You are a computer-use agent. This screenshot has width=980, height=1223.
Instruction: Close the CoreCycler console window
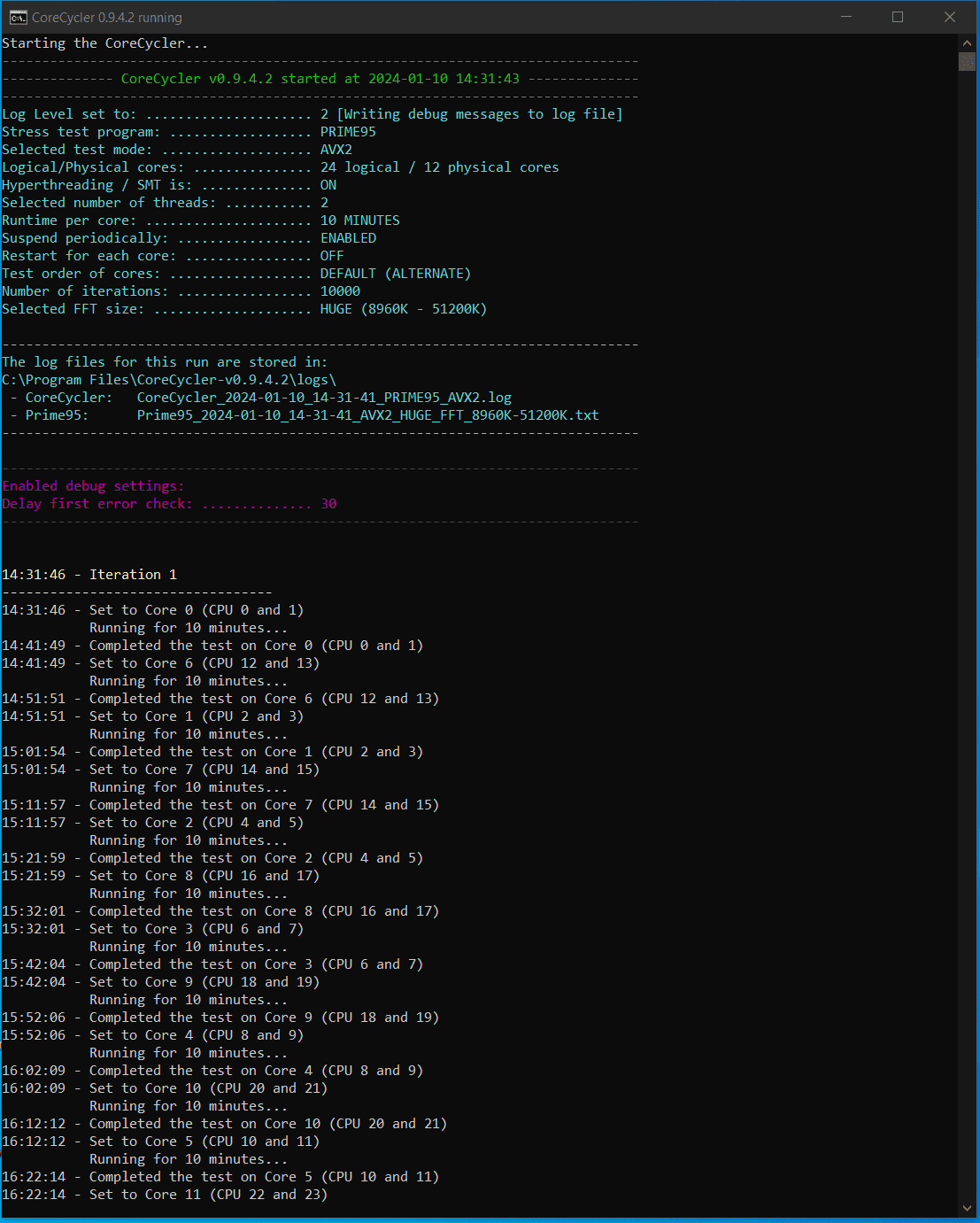pos(950,17)
